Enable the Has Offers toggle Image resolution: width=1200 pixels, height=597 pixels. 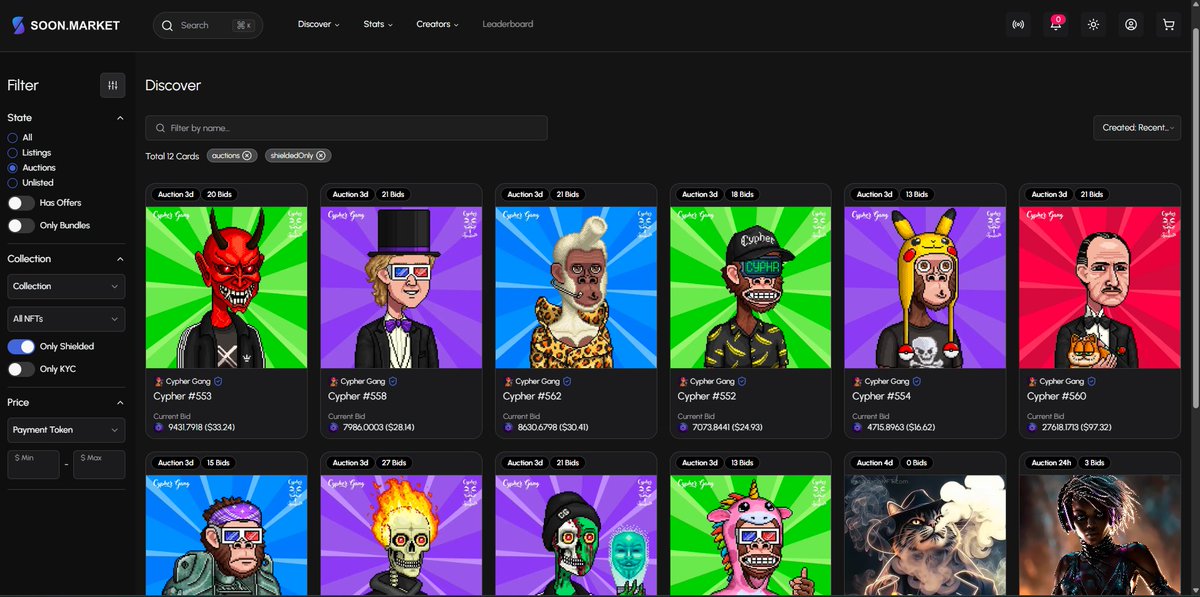pos(21,203)
